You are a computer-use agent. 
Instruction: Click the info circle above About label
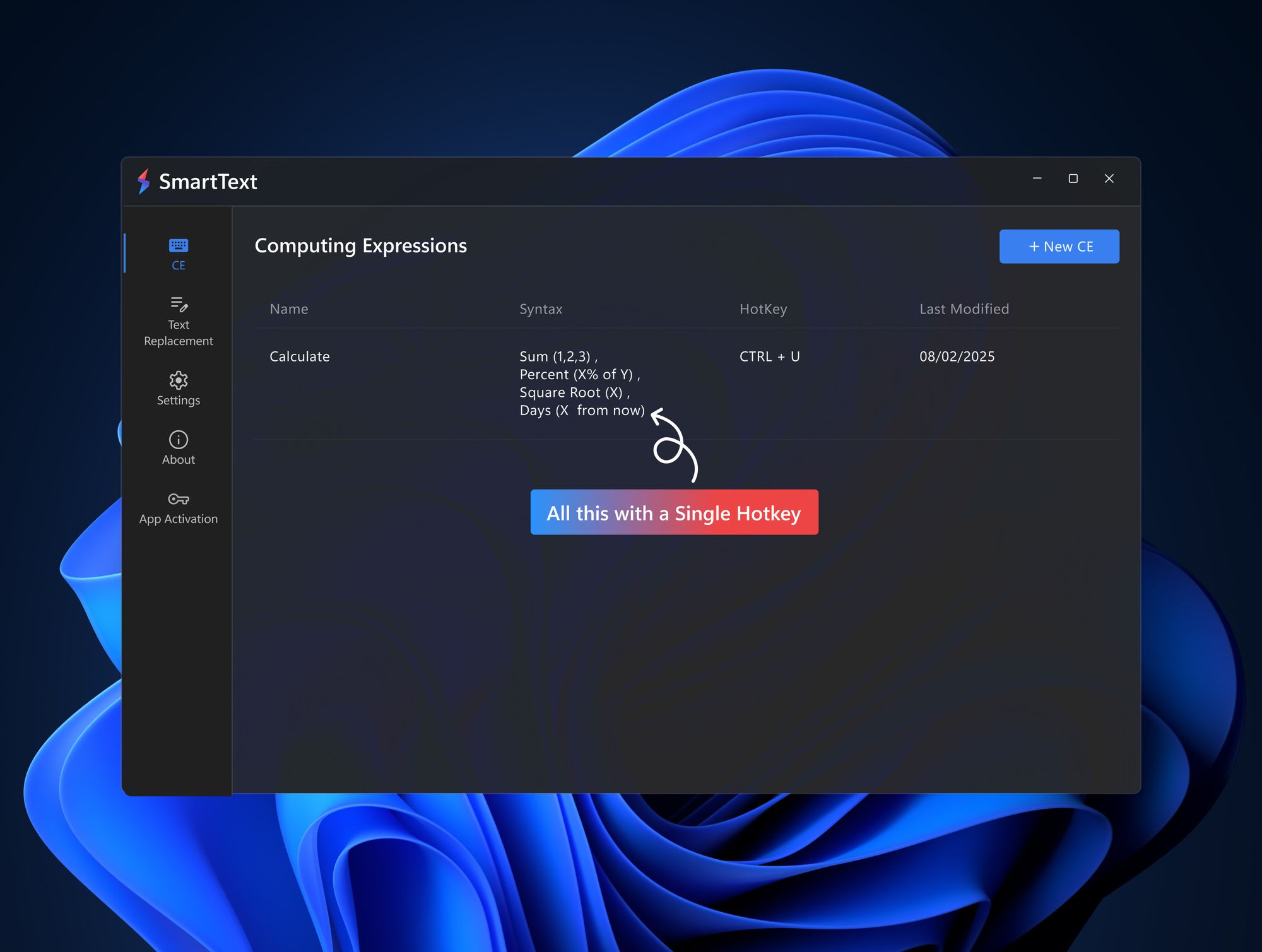coord(178,439)
